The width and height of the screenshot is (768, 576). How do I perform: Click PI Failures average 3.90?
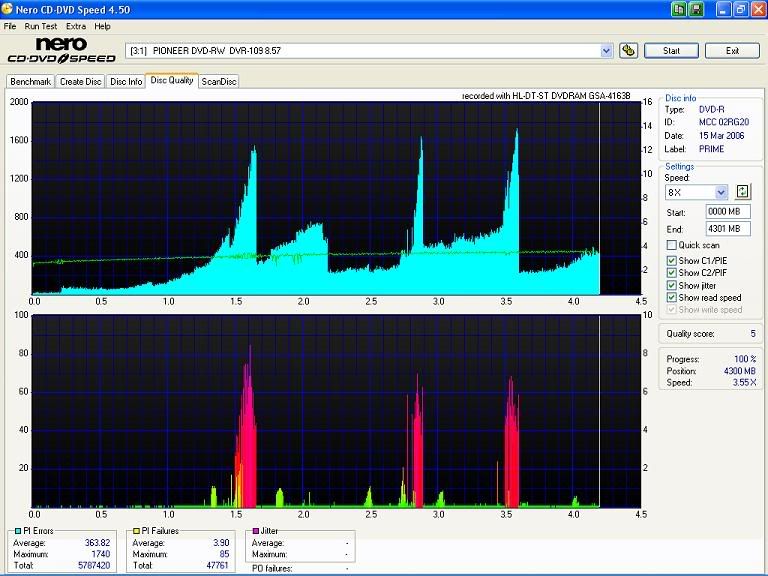221,543
